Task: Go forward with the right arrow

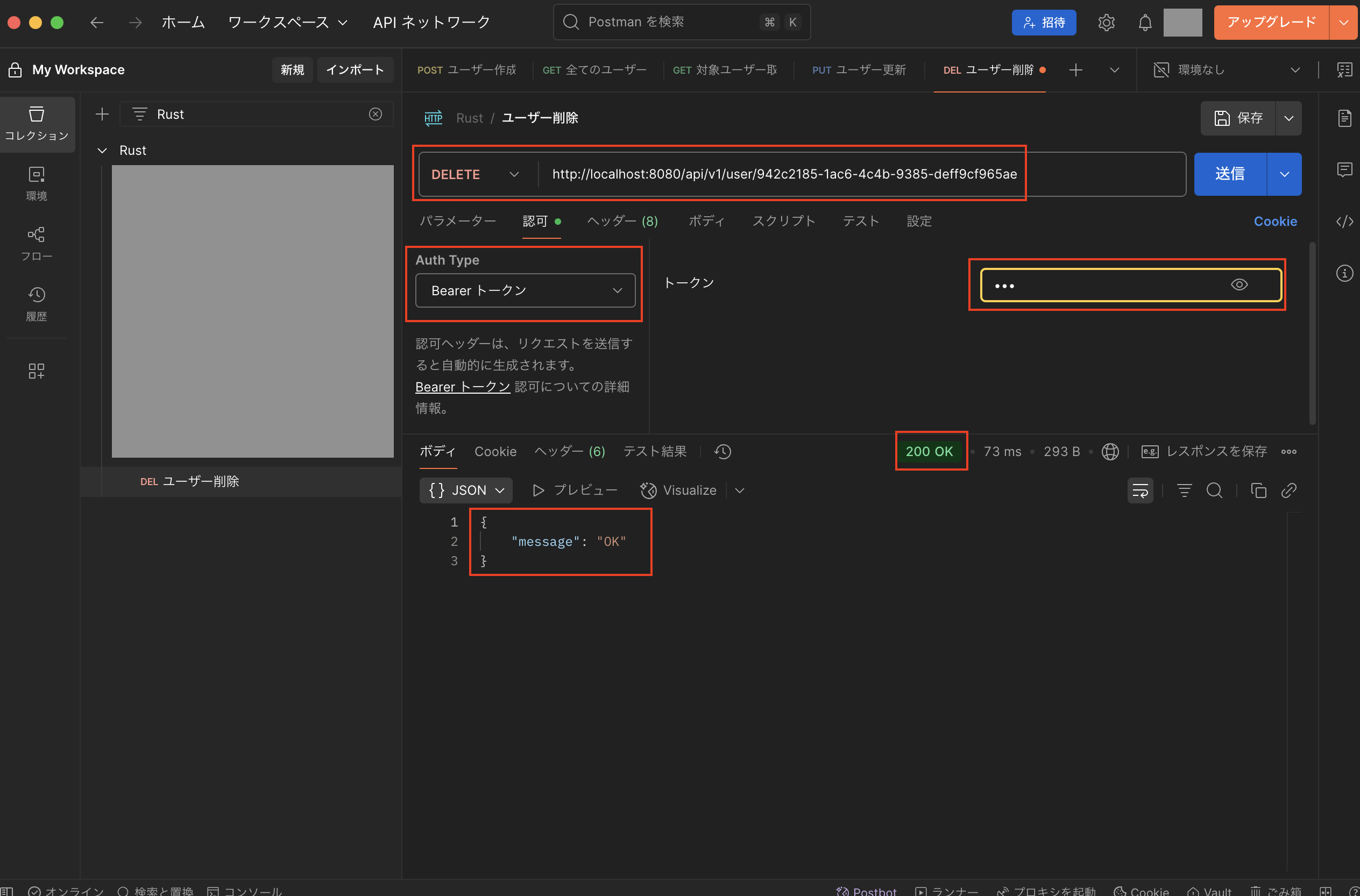Action: tap(136, 22)
